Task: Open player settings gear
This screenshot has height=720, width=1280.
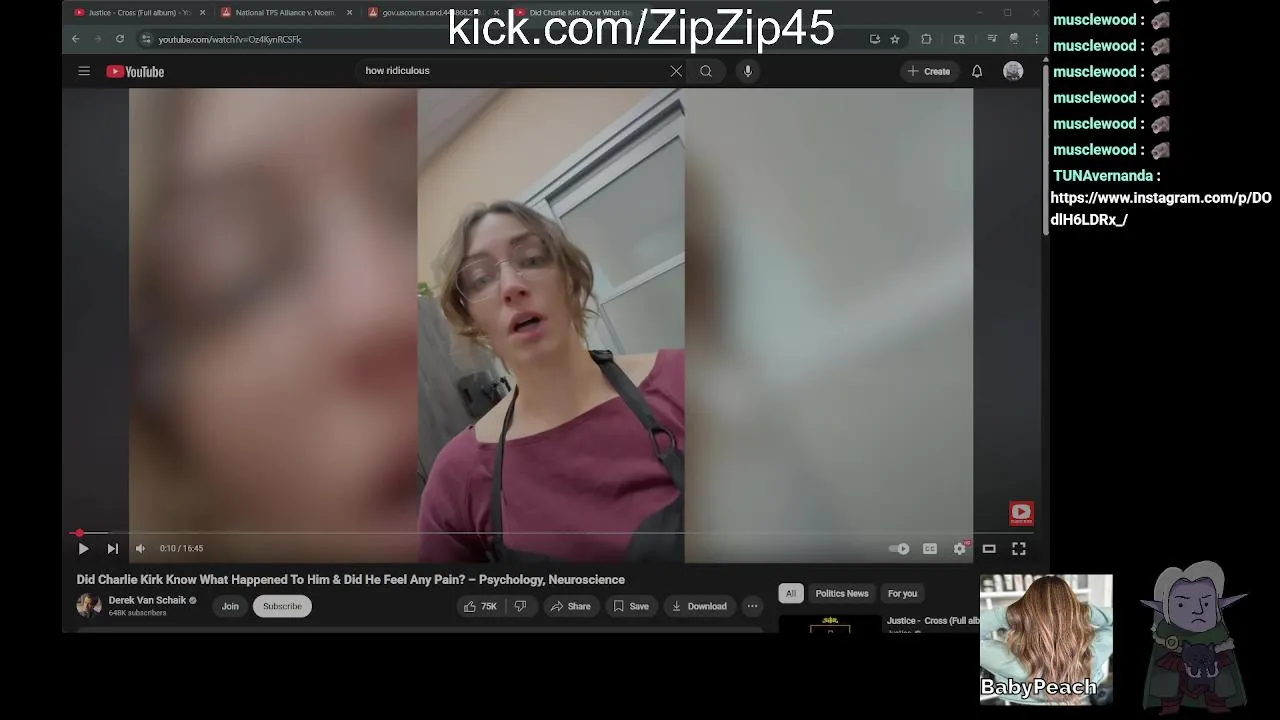Action: pos(960,548)
